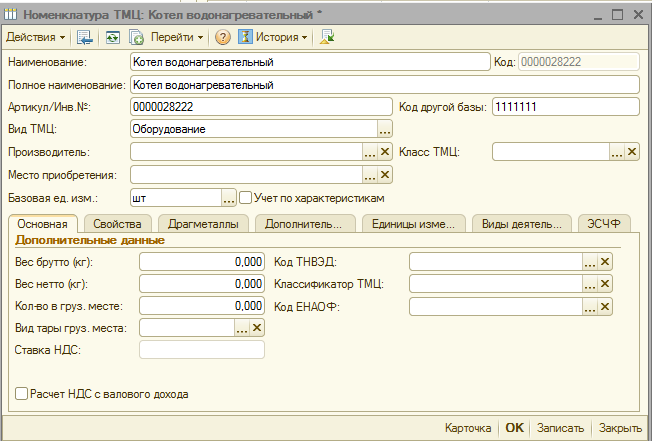Click the Вес брутто (кг) input field
This screenshot has width=652, height=441.
pyautogui.click(x=202, y=261)
